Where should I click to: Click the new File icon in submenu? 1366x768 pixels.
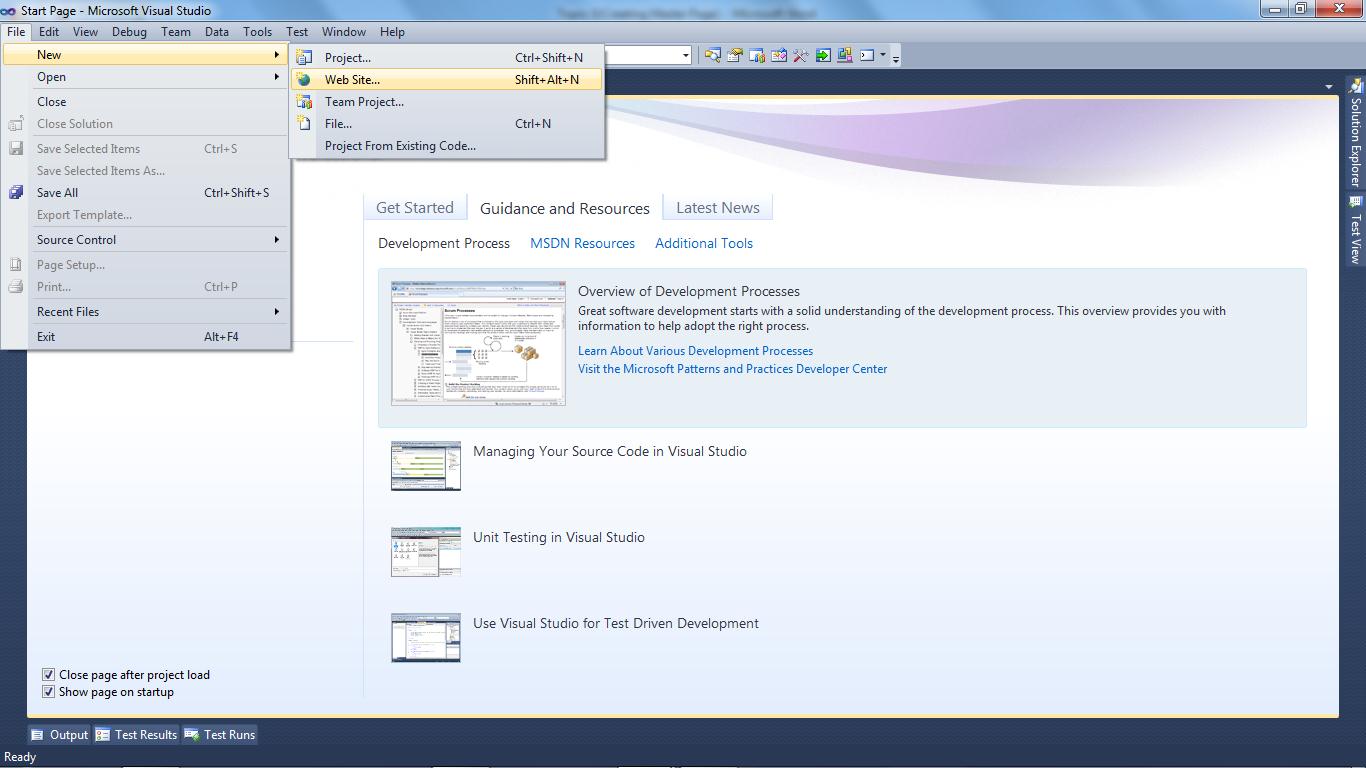[x=304, y=124]
